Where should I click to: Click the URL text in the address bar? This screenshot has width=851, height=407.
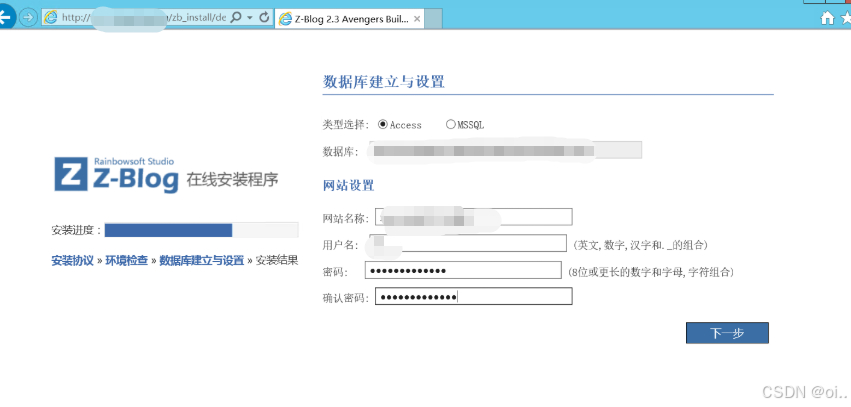[x=144, y=17]
